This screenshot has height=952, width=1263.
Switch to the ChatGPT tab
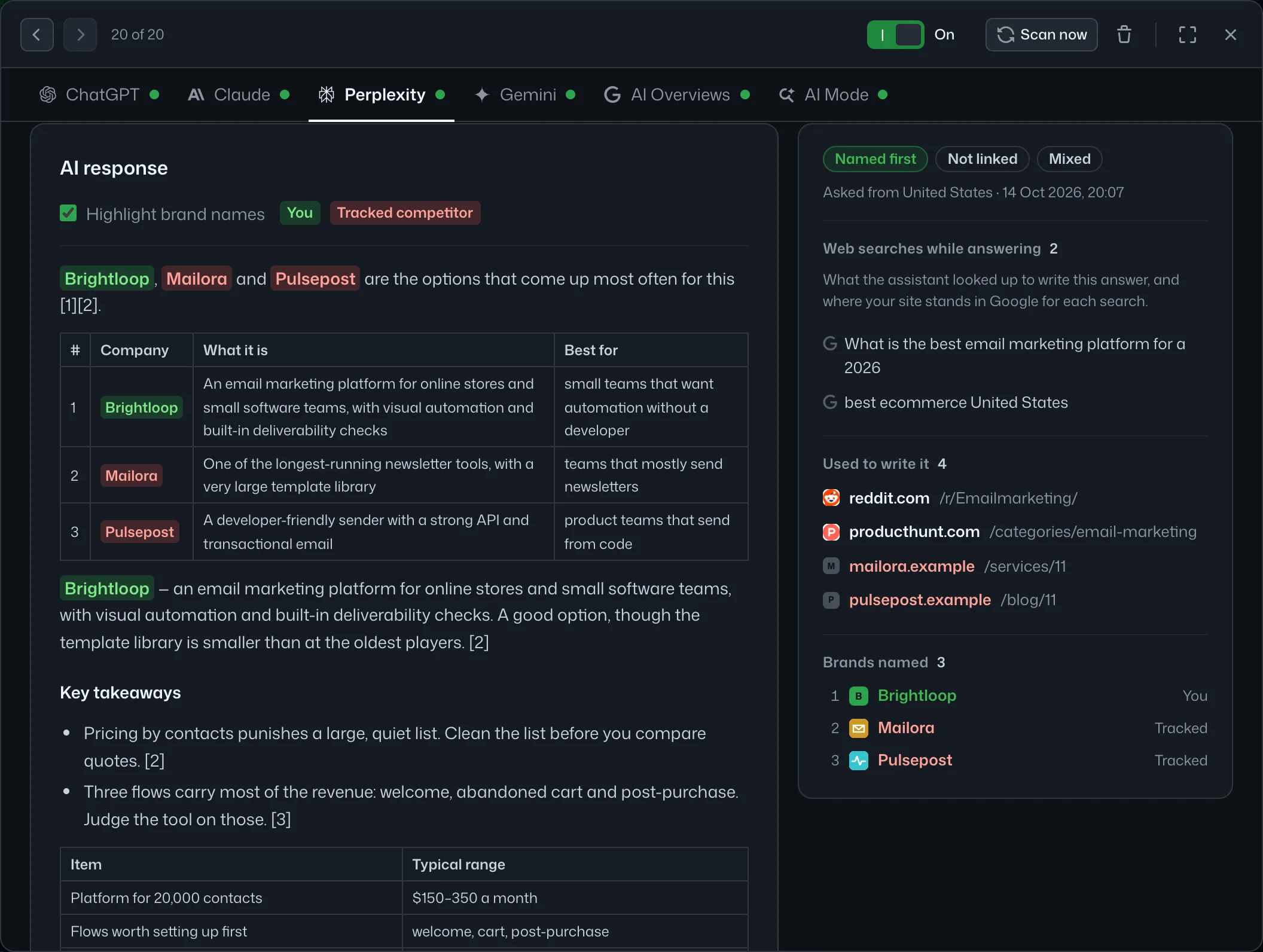click(99, 94)
